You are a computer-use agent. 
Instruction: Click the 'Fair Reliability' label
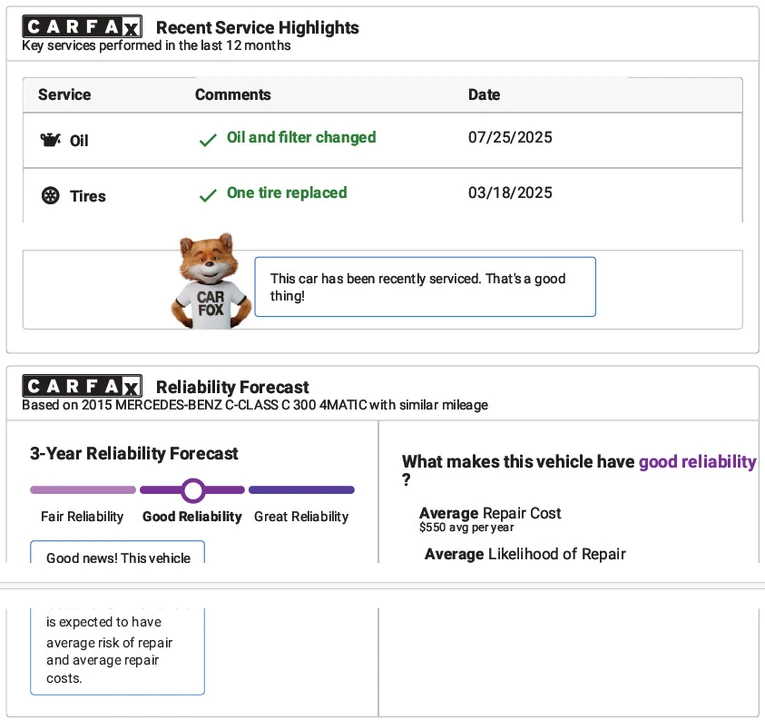(x=82, y=517)
